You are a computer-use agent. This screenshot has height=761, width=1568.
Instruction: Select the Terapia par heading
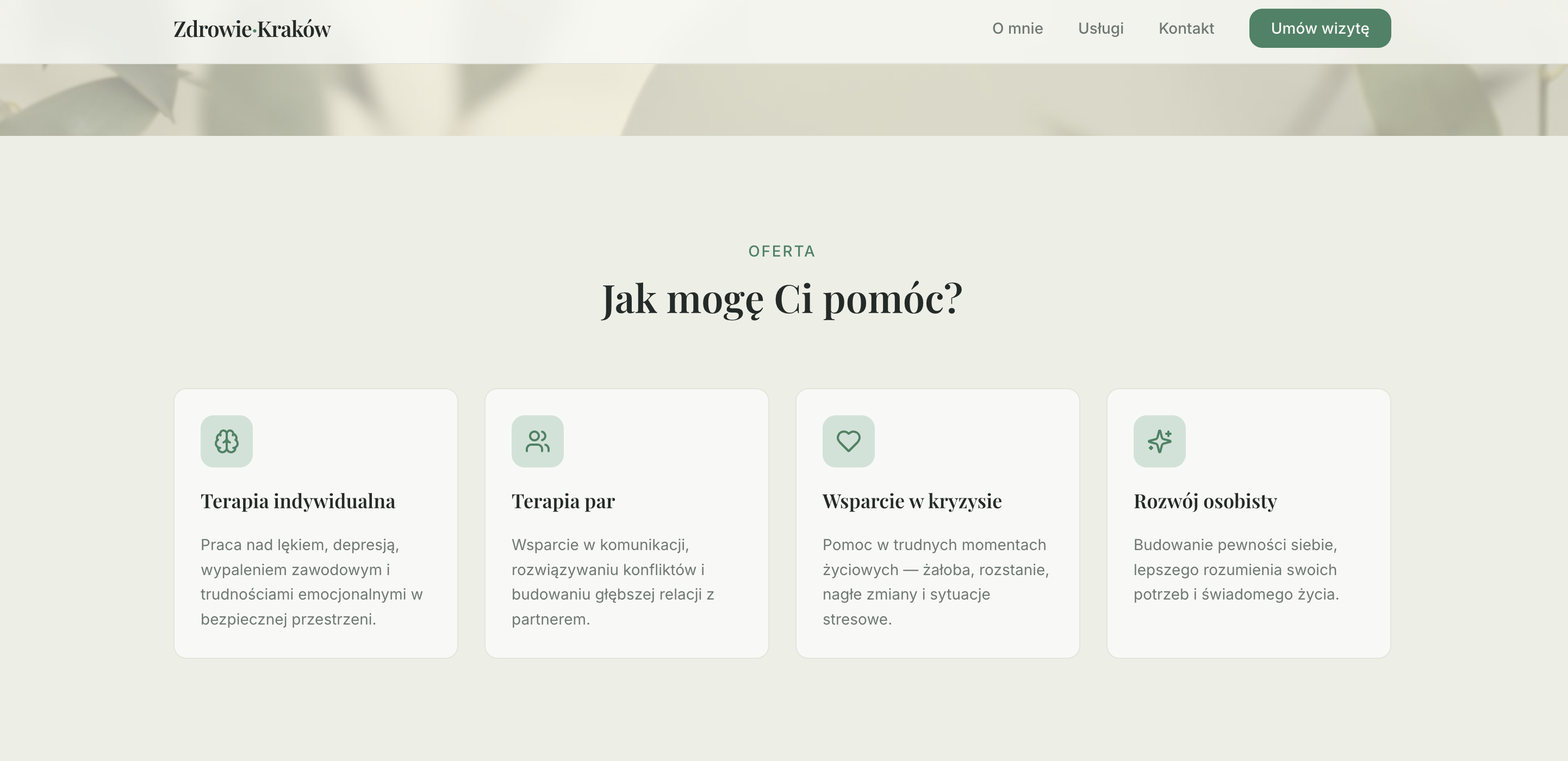pos(563,501)
